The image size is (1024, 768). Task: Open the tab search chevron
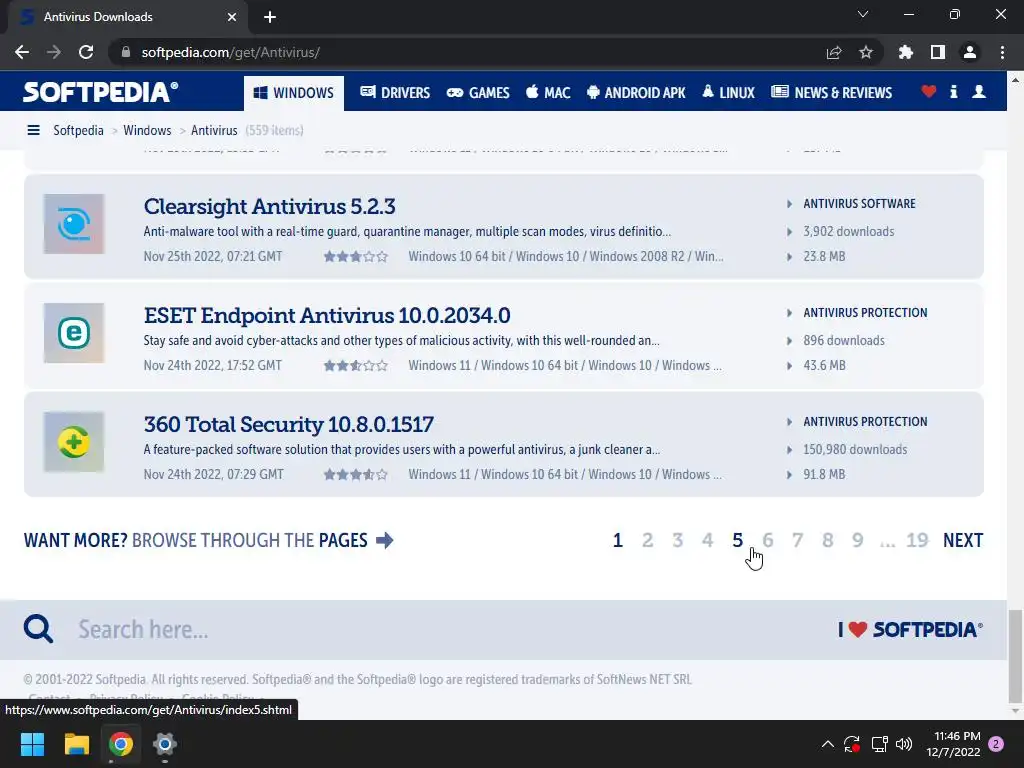click(863, 14)
